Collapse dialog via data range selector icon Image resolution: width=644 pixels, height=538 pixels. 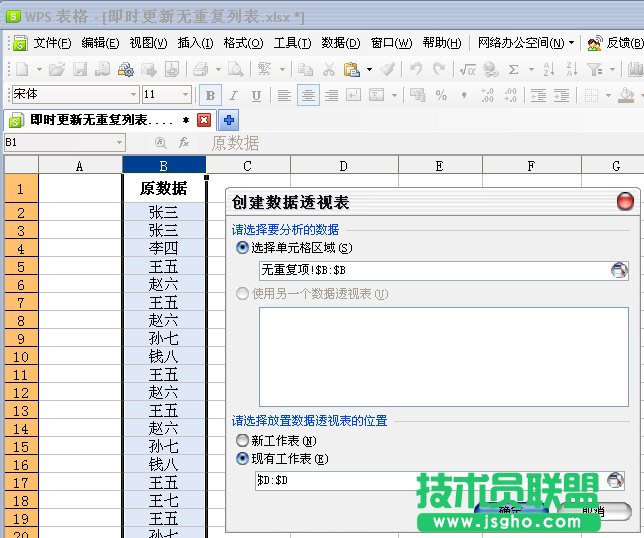[619, 270]
